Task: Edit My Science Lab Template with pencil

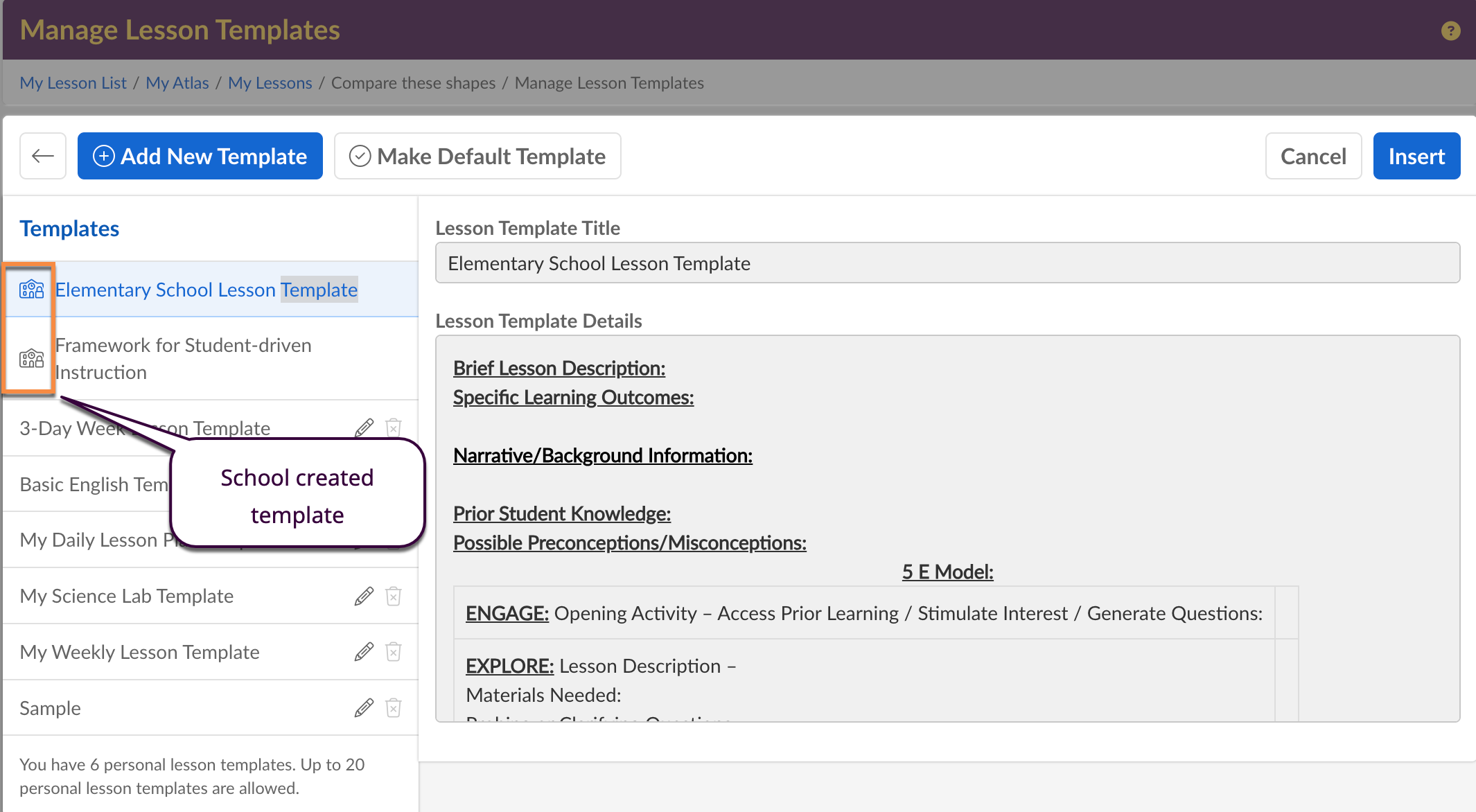Action: click(364, 596)
